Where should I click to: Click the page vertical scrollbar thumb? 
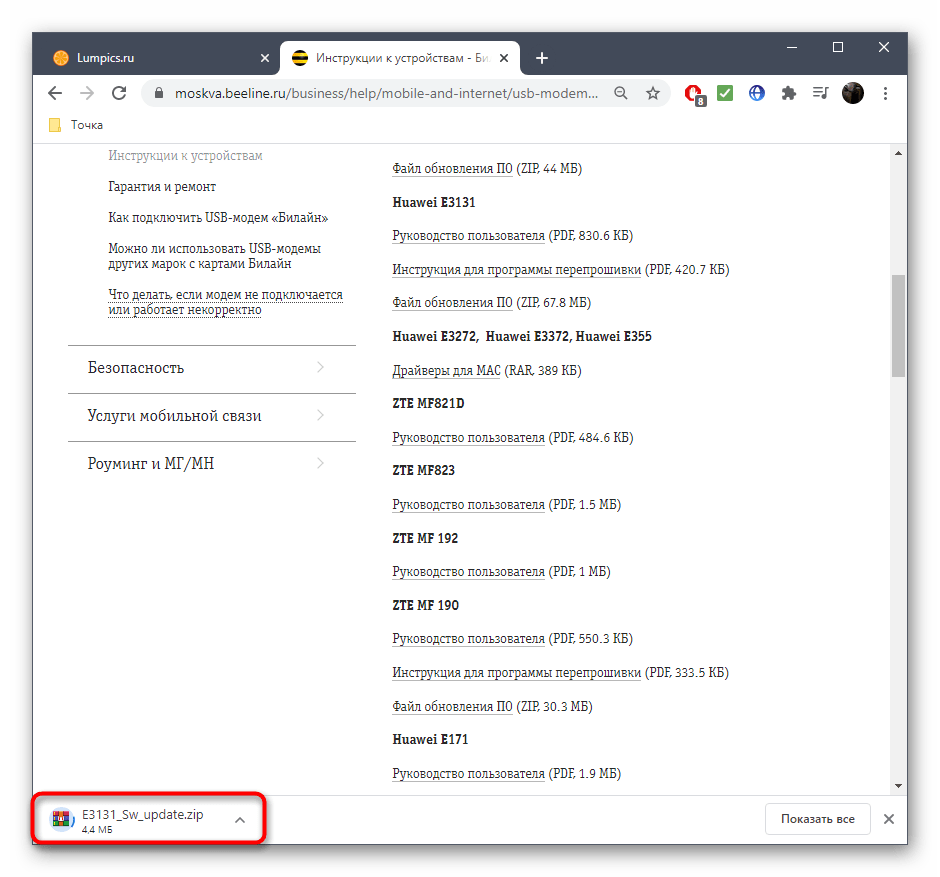tap(897, 326)
